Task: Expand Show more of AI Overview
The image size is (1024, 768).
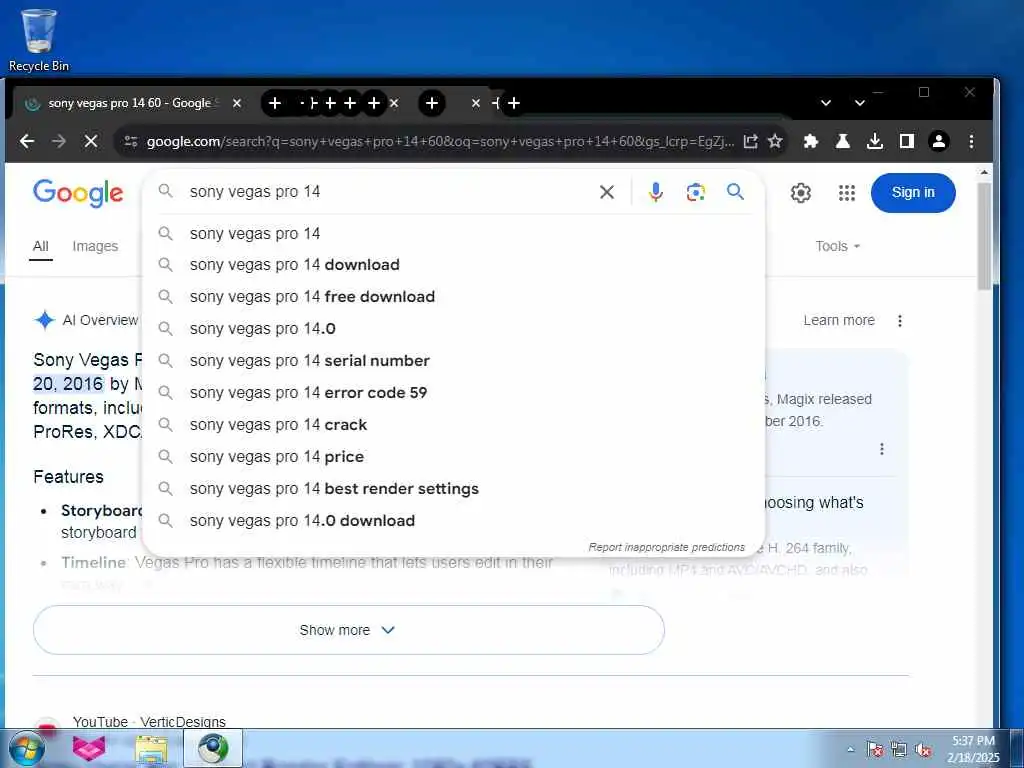Action: click(349, 630)
